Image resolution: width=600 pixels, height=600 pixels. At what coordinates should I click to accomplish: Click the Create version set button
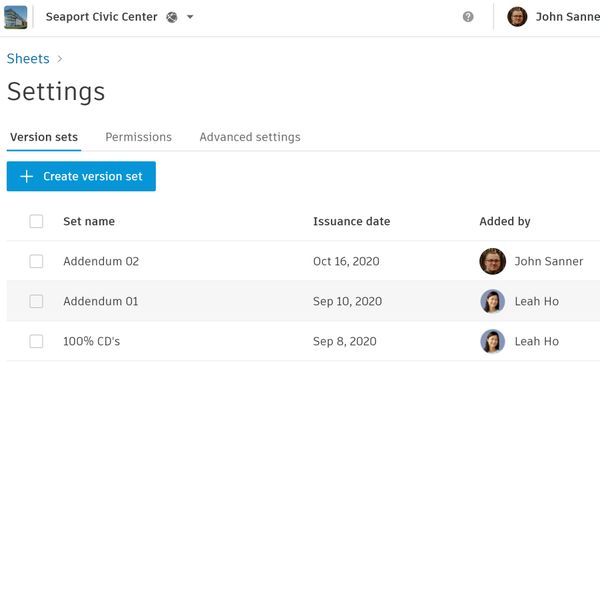(x=81, y=176)
